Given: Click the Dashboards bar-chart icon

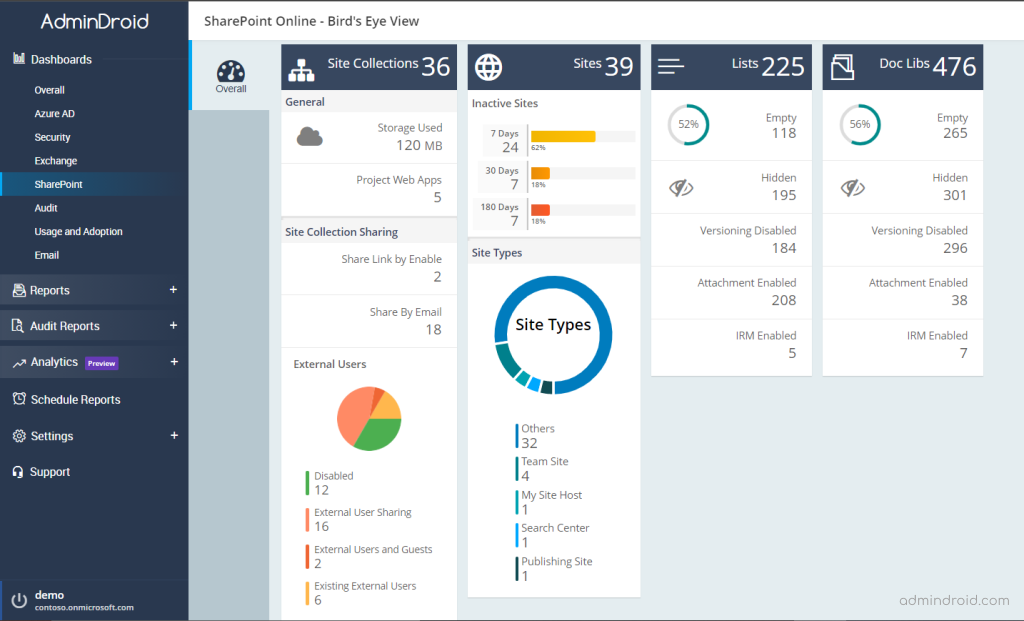Looking at the screenshot, I should pos(18,59).
